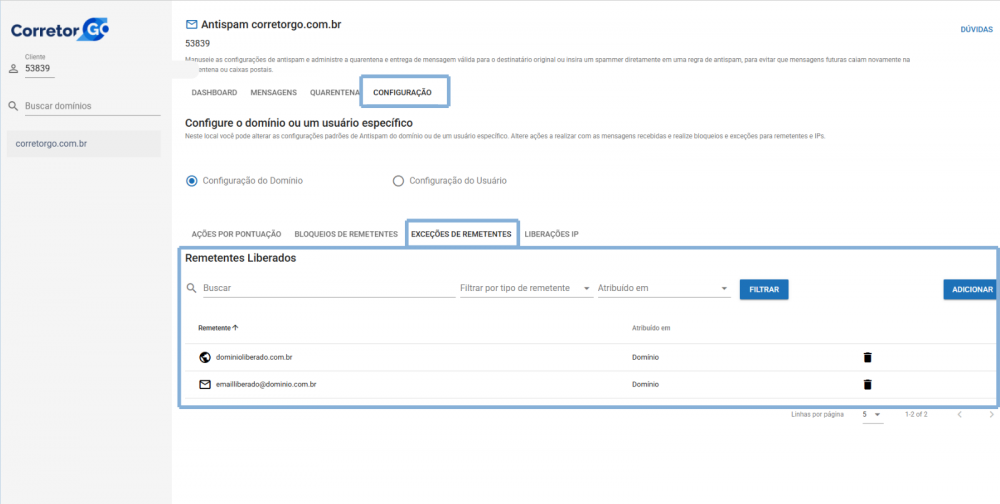Click the client person icon
Screen dimensions: 1000x504
[x=13, y=69]
